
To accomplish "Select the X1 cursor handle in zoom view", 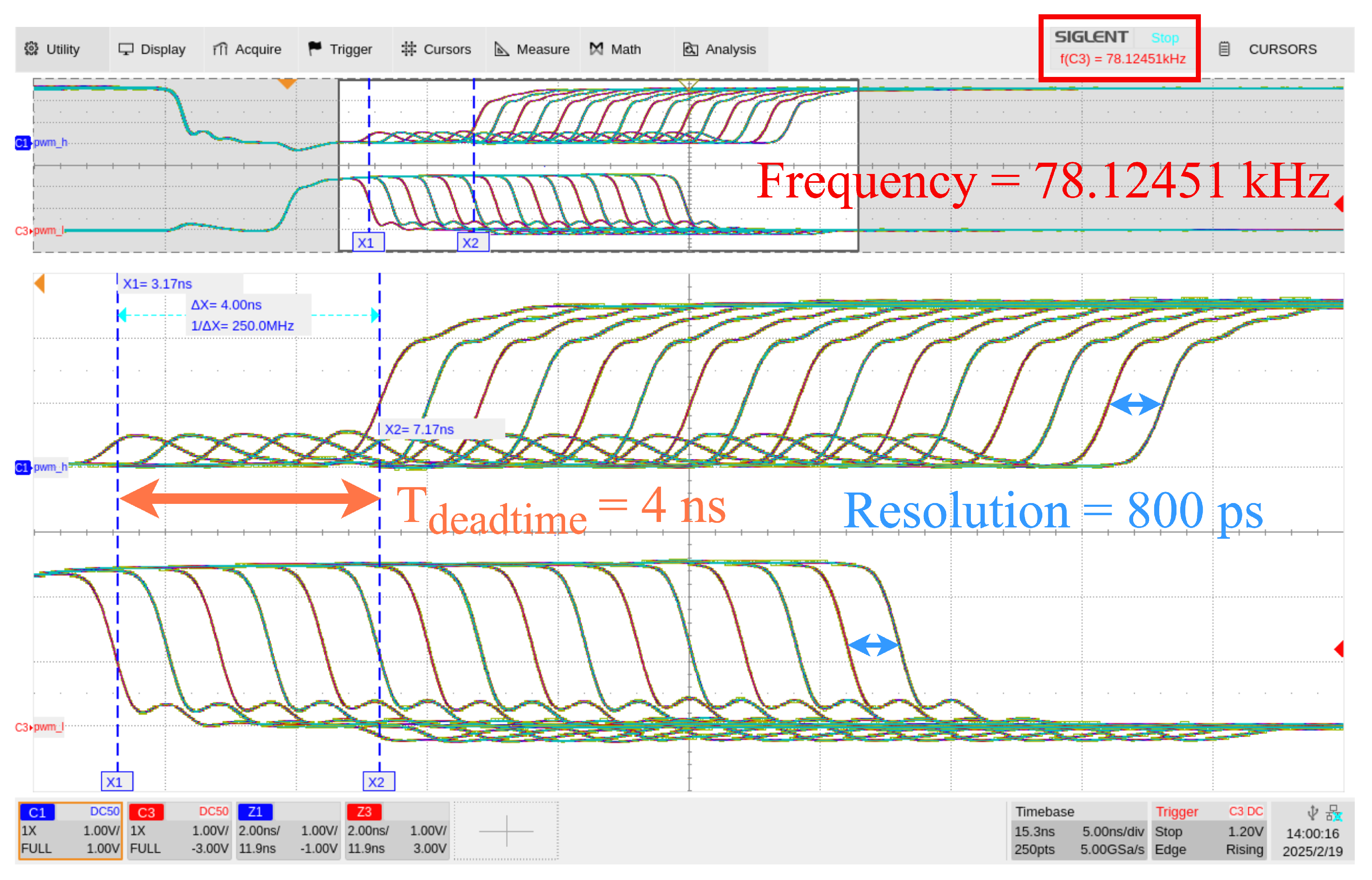I will [x=117, y=781].
